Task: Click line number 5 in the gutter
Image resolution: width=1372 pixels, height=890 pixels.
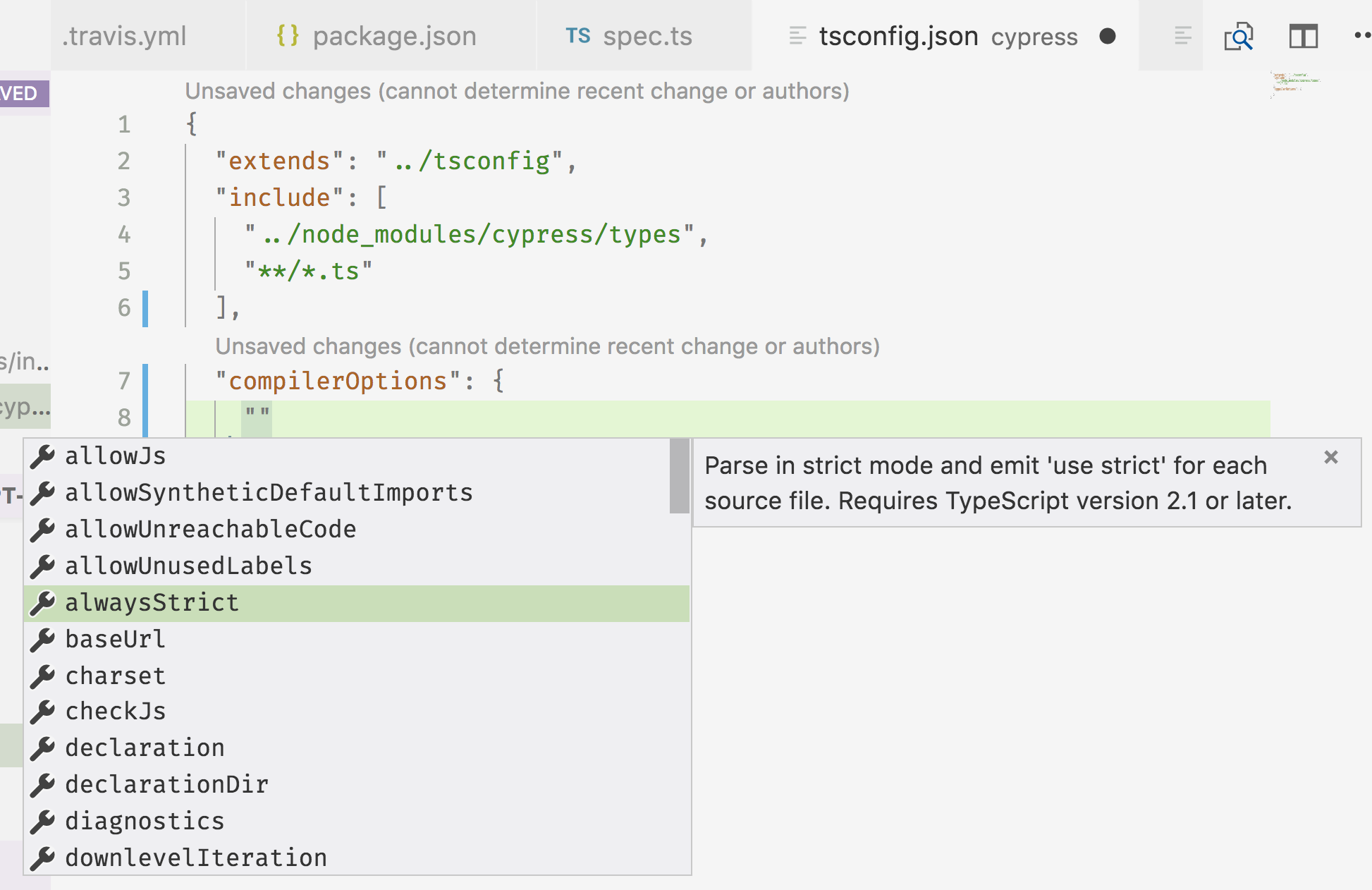Action: (123, 271)
